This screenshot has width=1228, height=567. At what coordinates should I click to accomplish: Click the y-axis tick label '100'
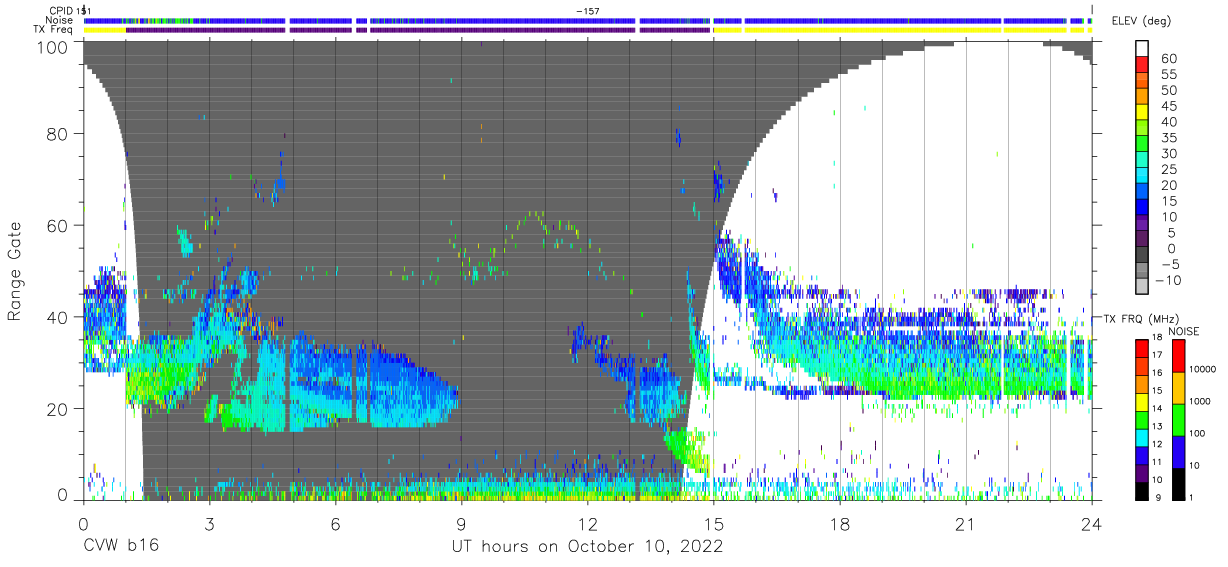coord(52,46)
